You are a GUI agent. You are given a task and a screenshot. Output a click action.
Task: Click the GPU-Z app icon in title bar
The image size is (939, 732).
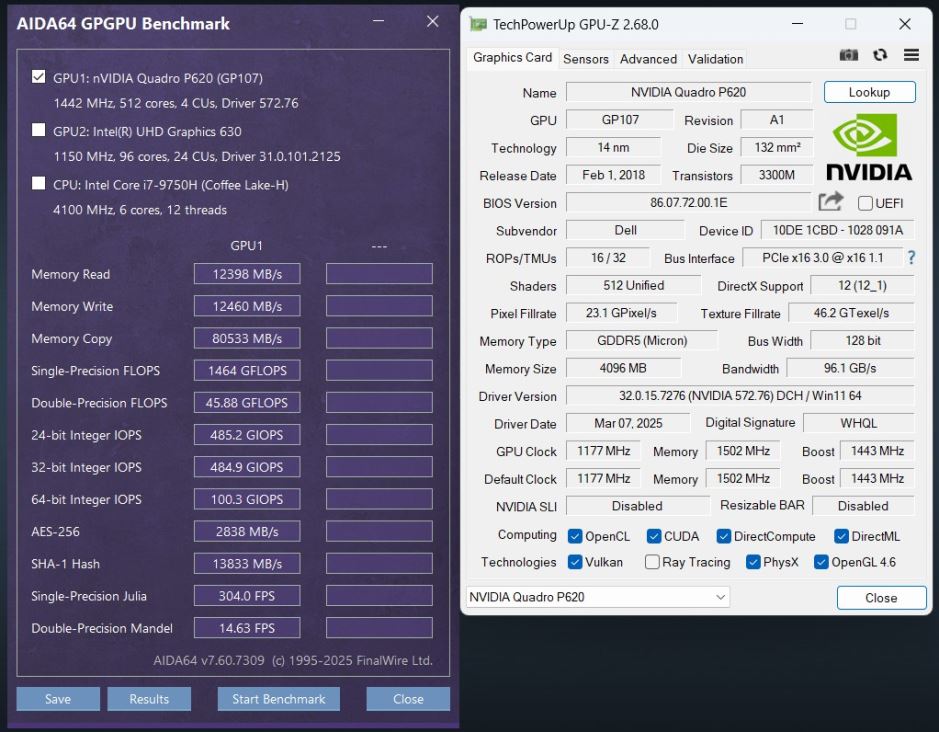tap(479, 24)
